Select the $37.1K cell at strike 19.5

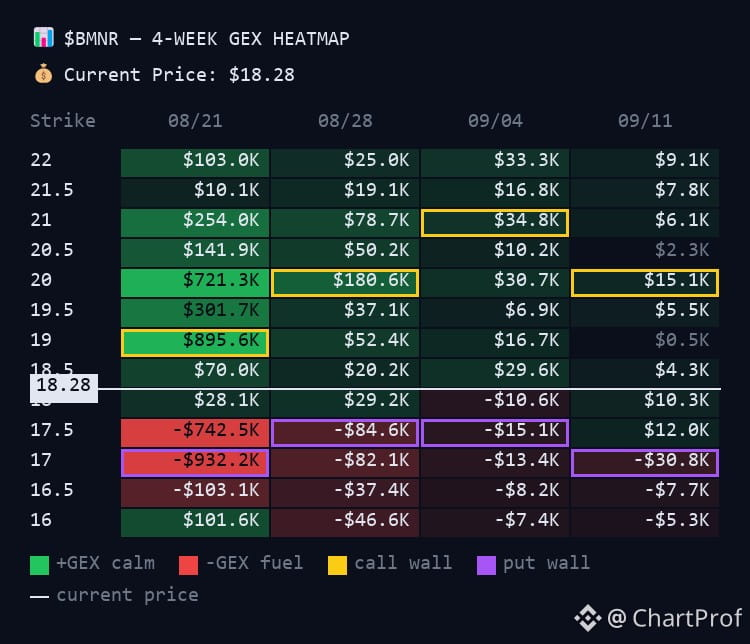(x=345, y=313)
